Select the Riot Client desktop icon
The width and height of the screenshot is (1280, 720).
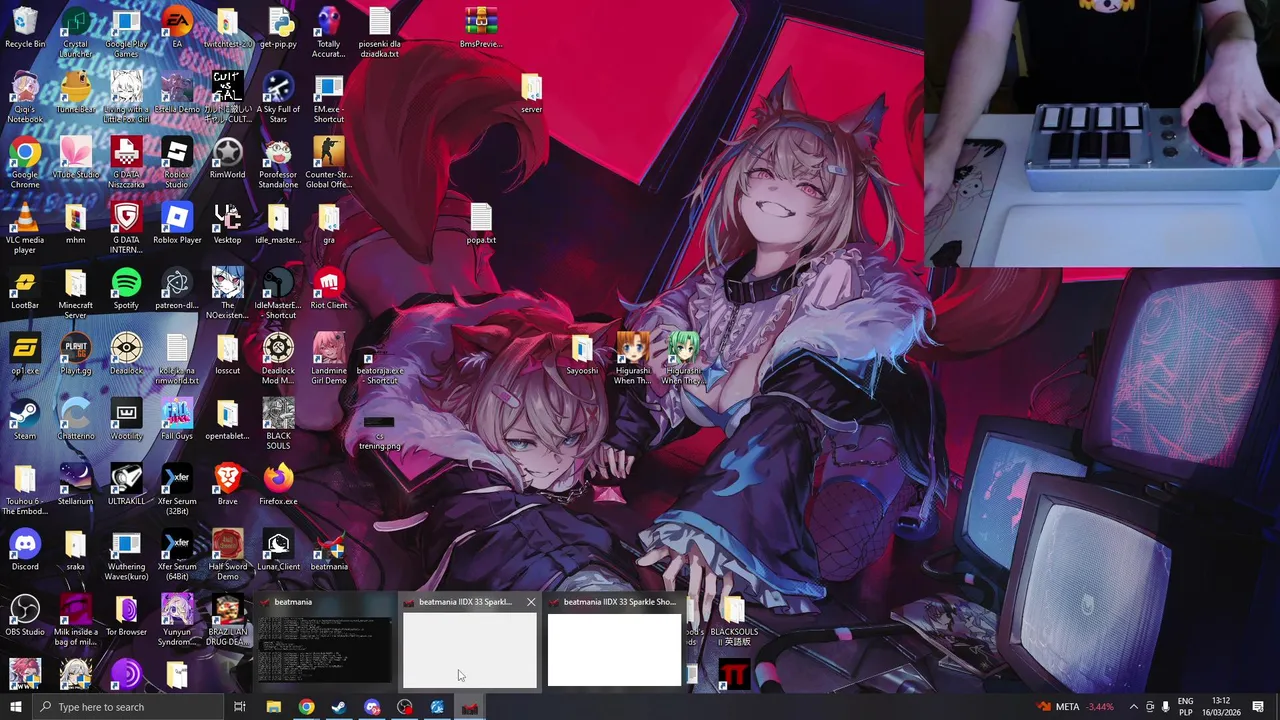tap(328, 289)
